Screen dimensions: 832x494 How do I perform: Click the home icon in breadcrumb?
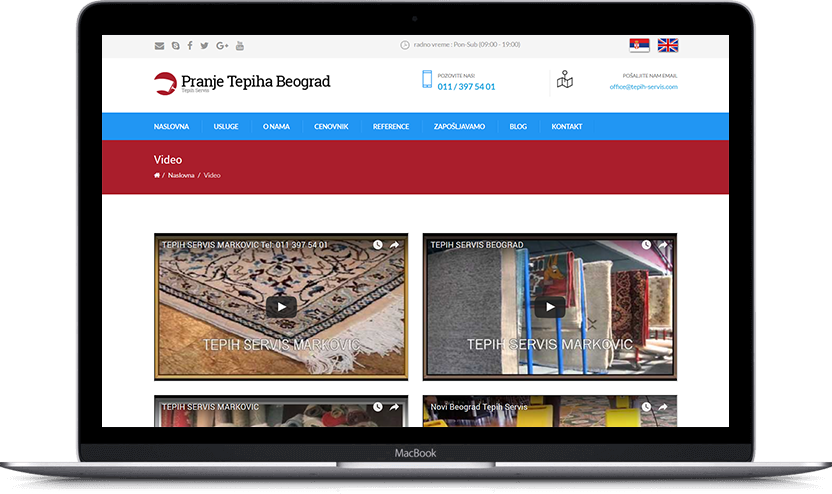157,175
